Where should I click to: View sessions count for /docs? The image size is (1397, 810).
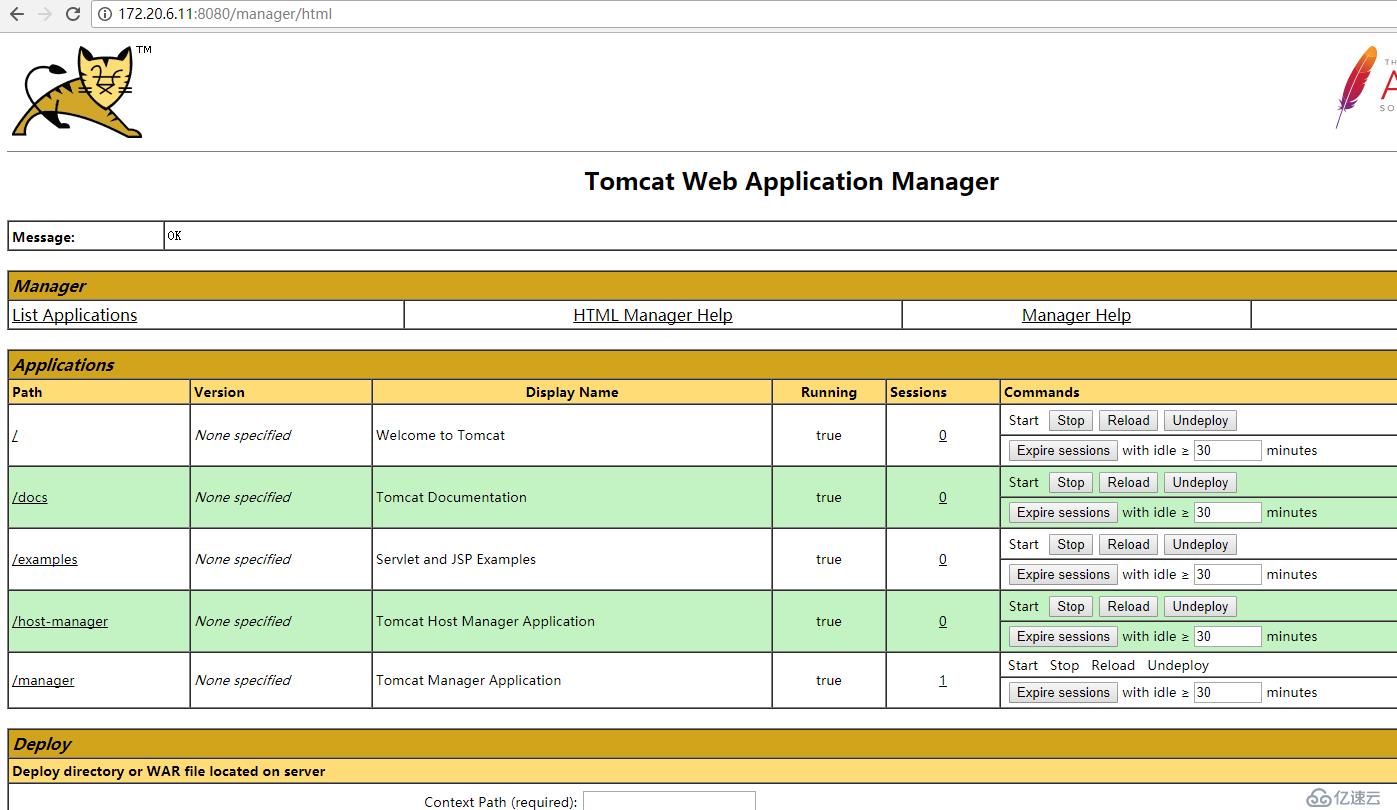943,497
